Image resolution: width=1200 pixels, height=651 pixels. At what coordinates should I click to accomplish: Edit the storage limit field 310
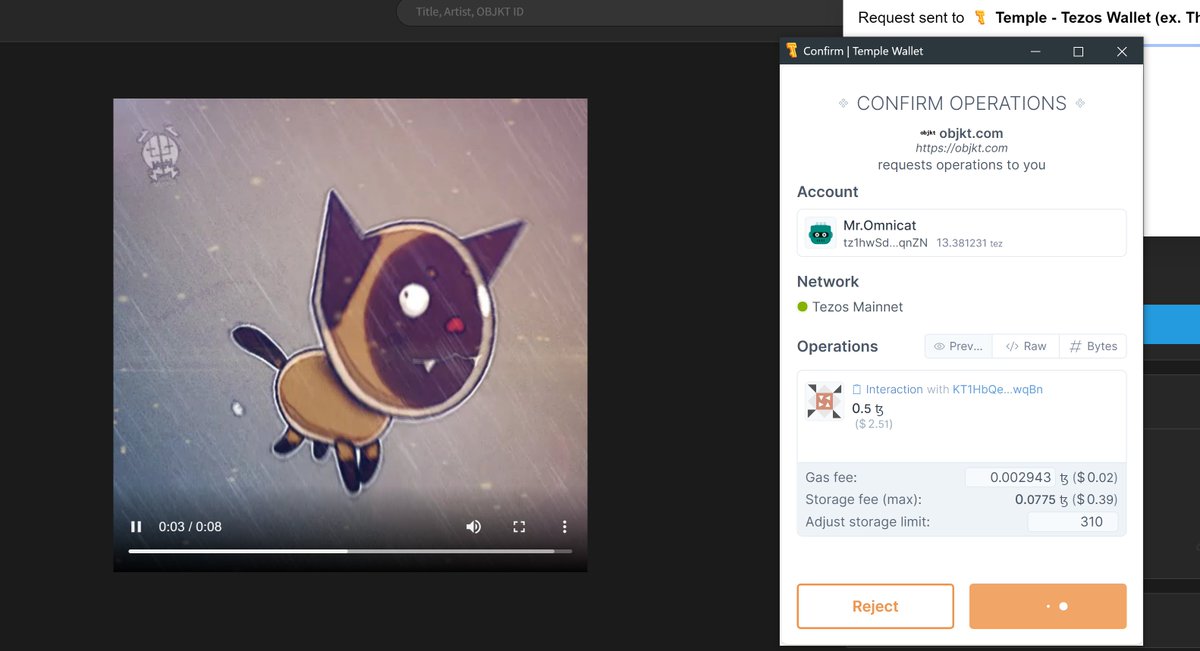[1073, 521]
